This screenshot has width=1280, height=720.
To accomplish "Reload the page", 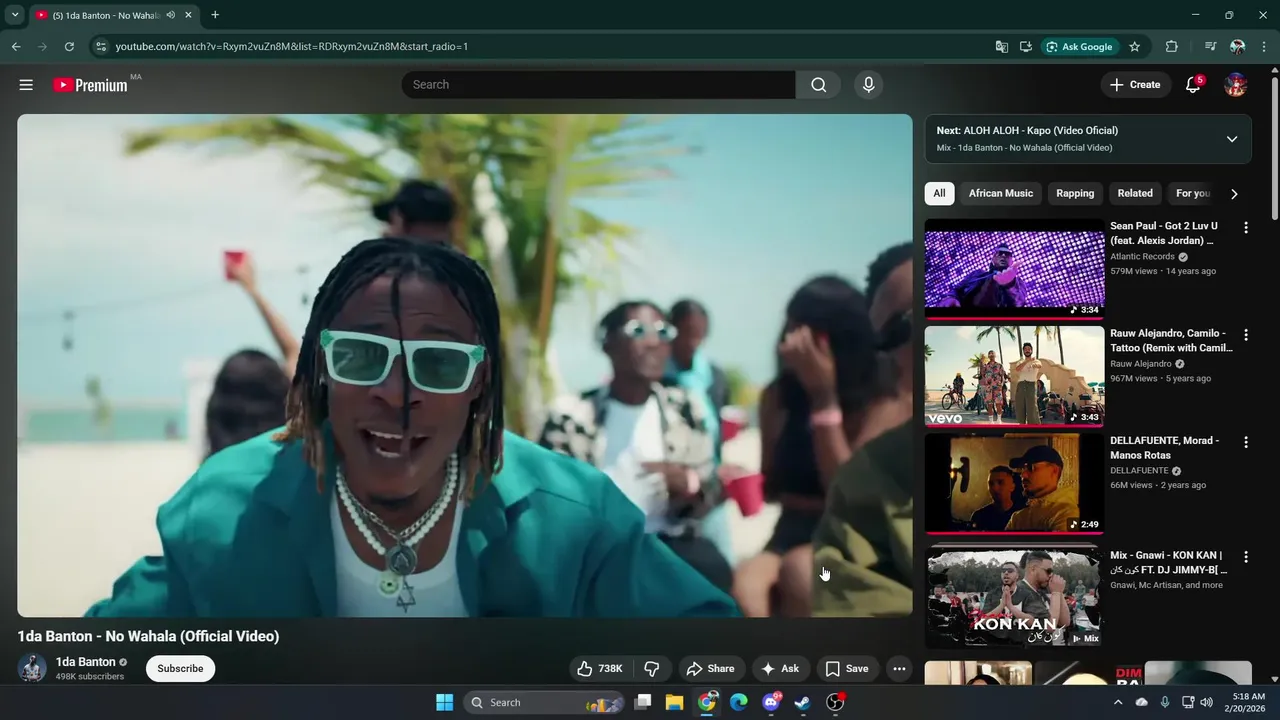I will tap(69, 46).
